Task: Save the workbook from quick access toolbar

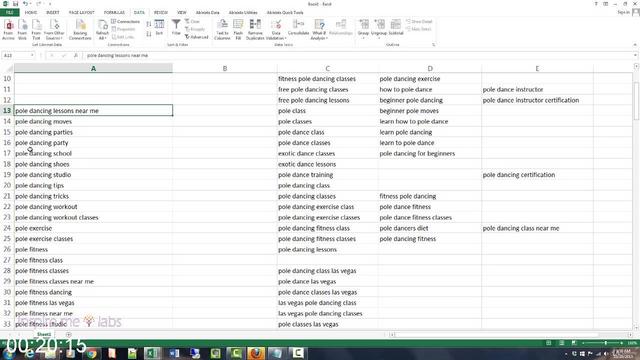Action: (x=15, y=4)
